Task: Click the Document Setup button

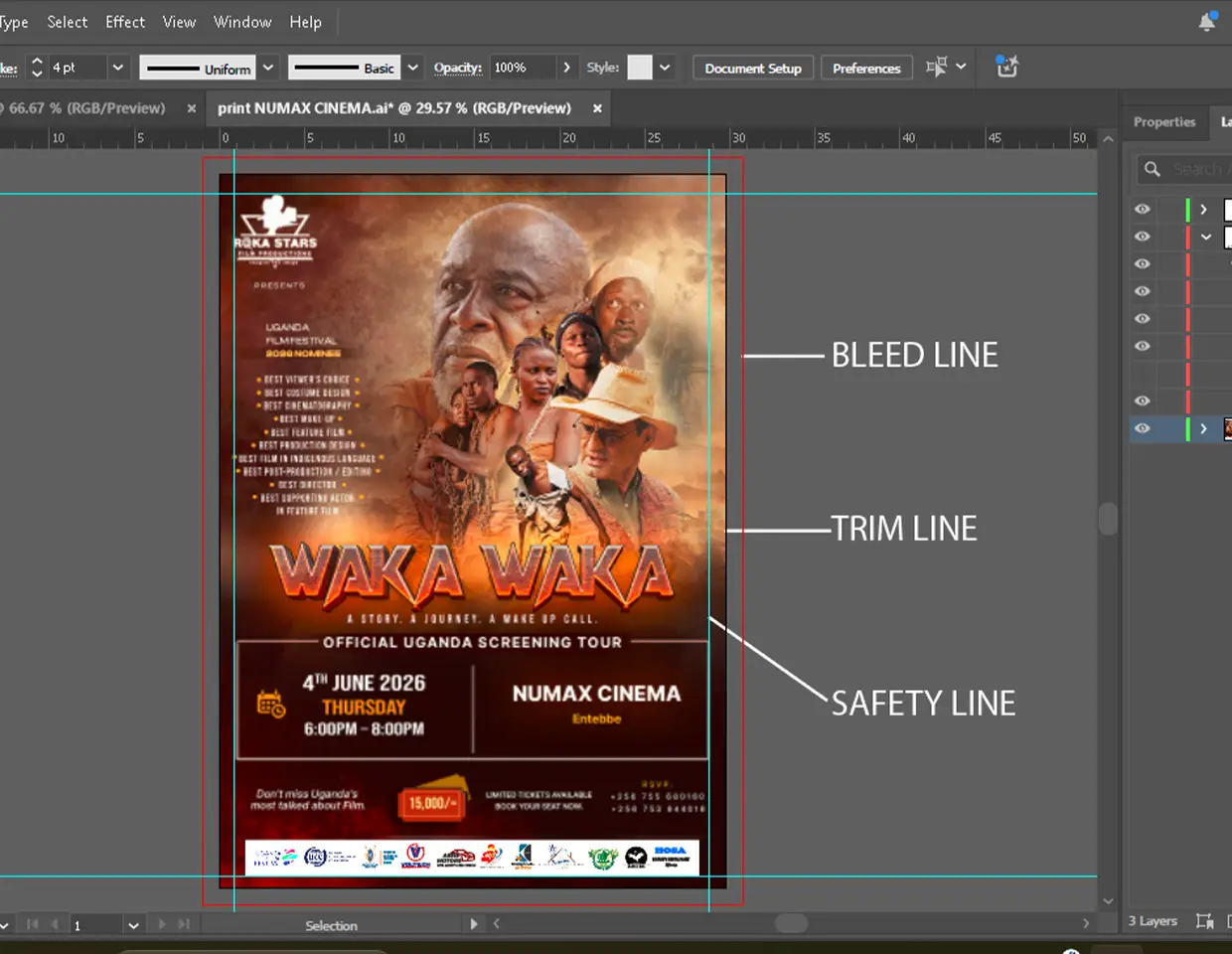Action: (x=753, y=68)
